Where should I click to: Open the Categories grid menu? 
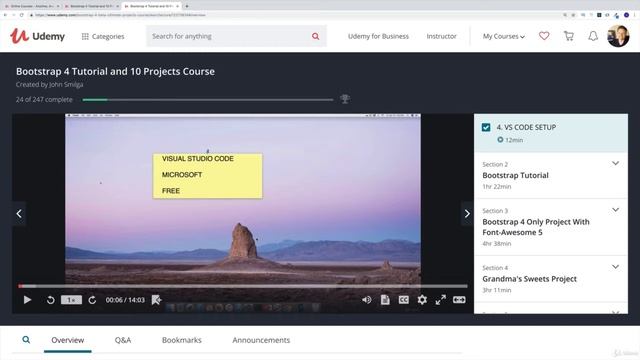click(103, 36)
